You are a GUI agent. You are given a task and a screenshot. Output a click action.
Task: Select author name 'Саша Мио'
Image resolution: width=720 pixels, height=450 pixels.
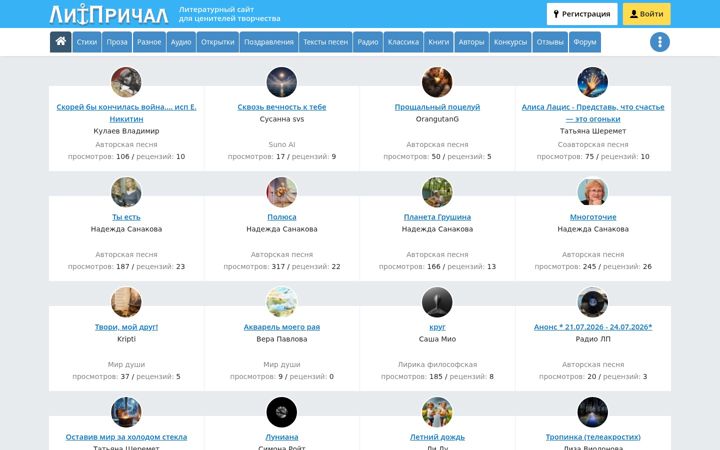coord(437,339)
